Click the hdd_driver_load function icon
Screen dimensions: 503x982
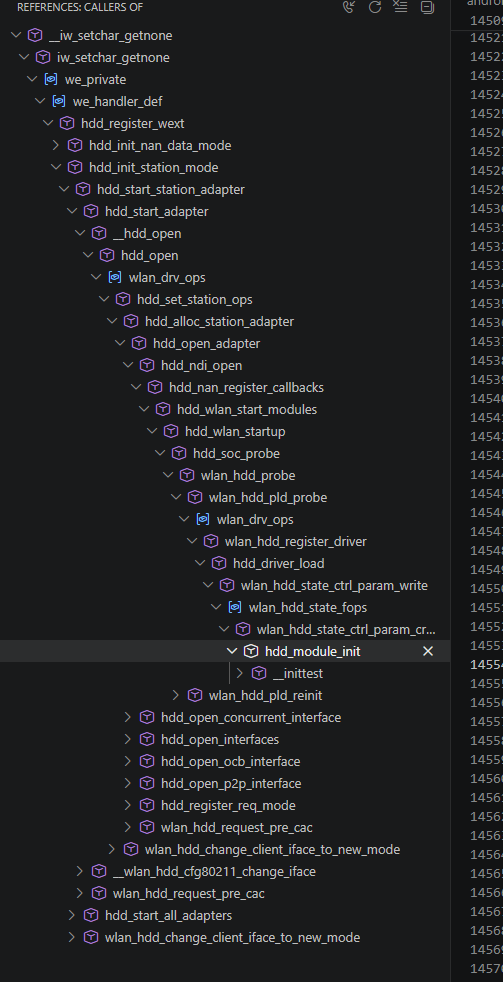point(219,563)
